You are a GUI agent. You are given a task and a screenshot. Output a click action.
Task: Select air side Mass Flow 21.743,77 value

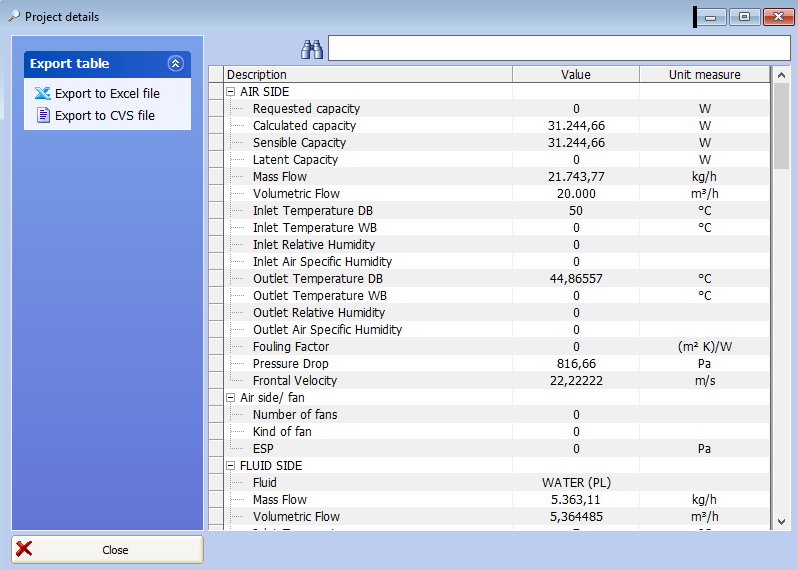(x=576, y=177)
